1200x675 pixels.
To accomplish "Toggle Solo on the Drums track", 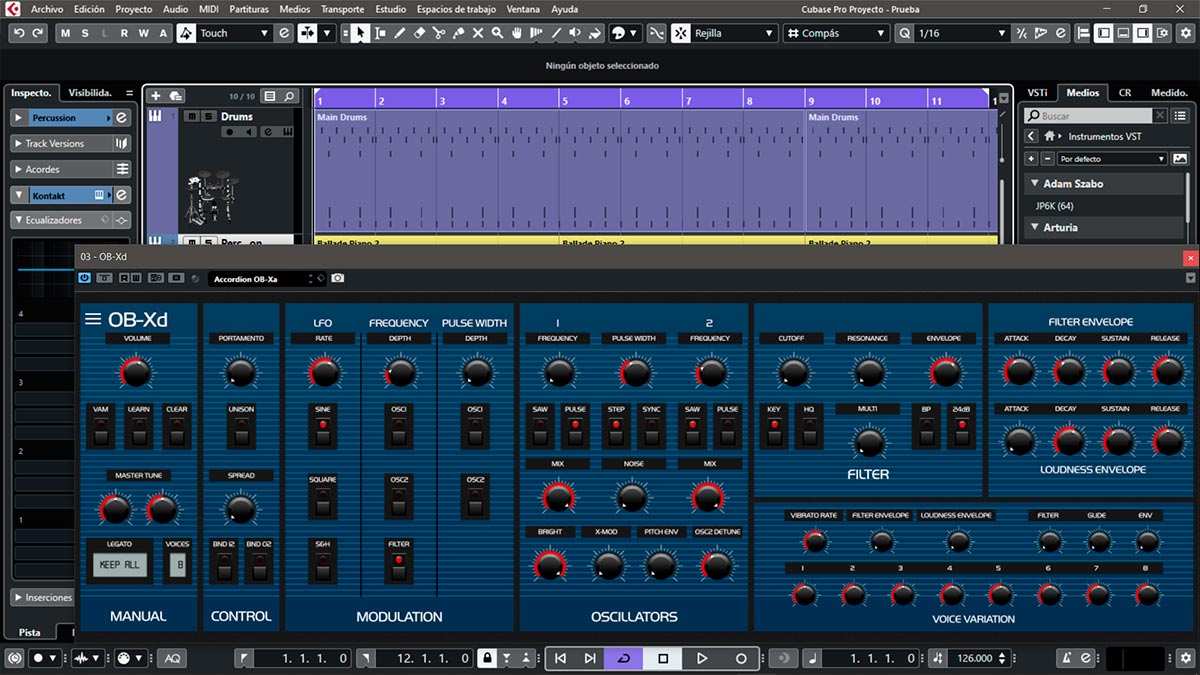I will [x=208, y=116].
